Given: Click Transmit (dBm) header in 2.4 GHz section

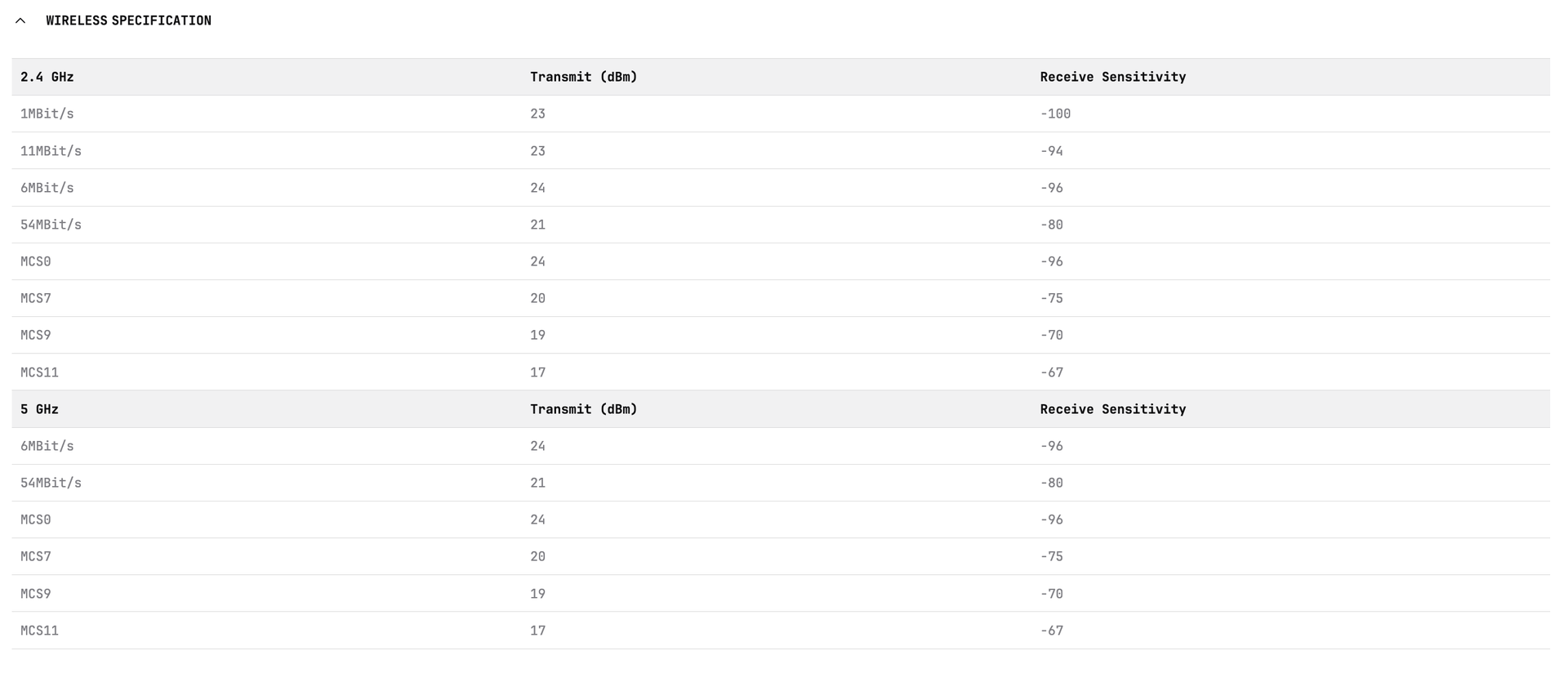Looking at the screenshot, I should (583, 77).
